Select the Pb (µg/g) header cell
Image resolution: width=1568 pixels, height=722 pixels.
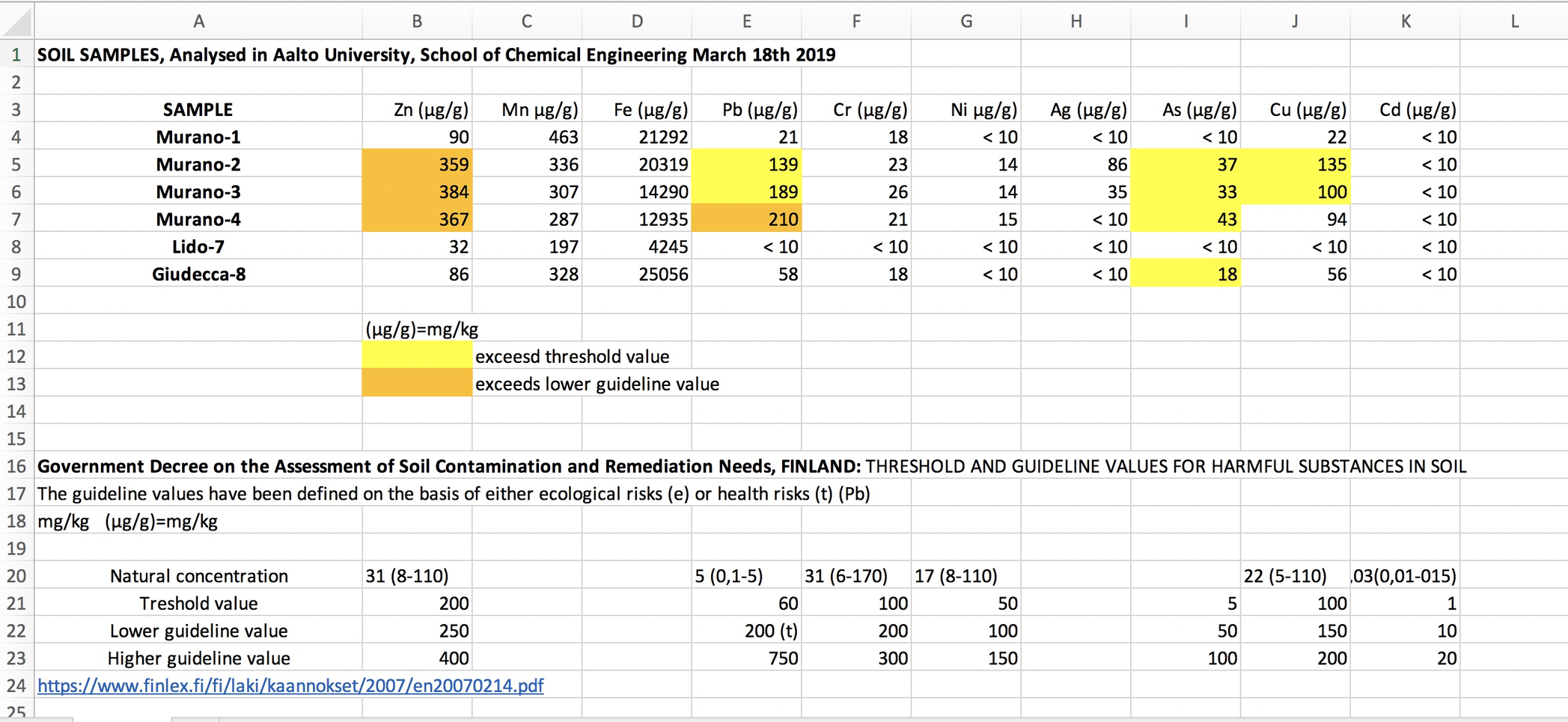pos(746,110)
